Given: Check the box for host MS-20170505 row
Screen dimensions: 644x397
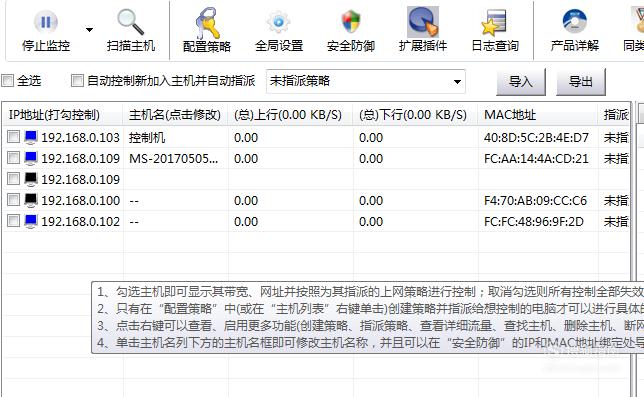Looking at the screenshot, I should (x=13, y=158).
